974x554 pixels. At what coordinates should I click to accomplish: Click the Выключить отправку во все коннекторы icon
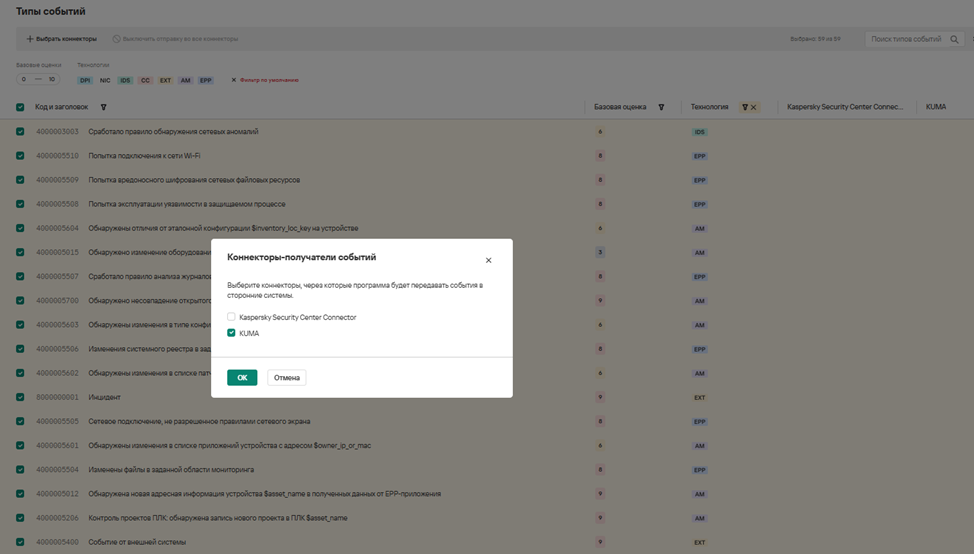(117, 39)
